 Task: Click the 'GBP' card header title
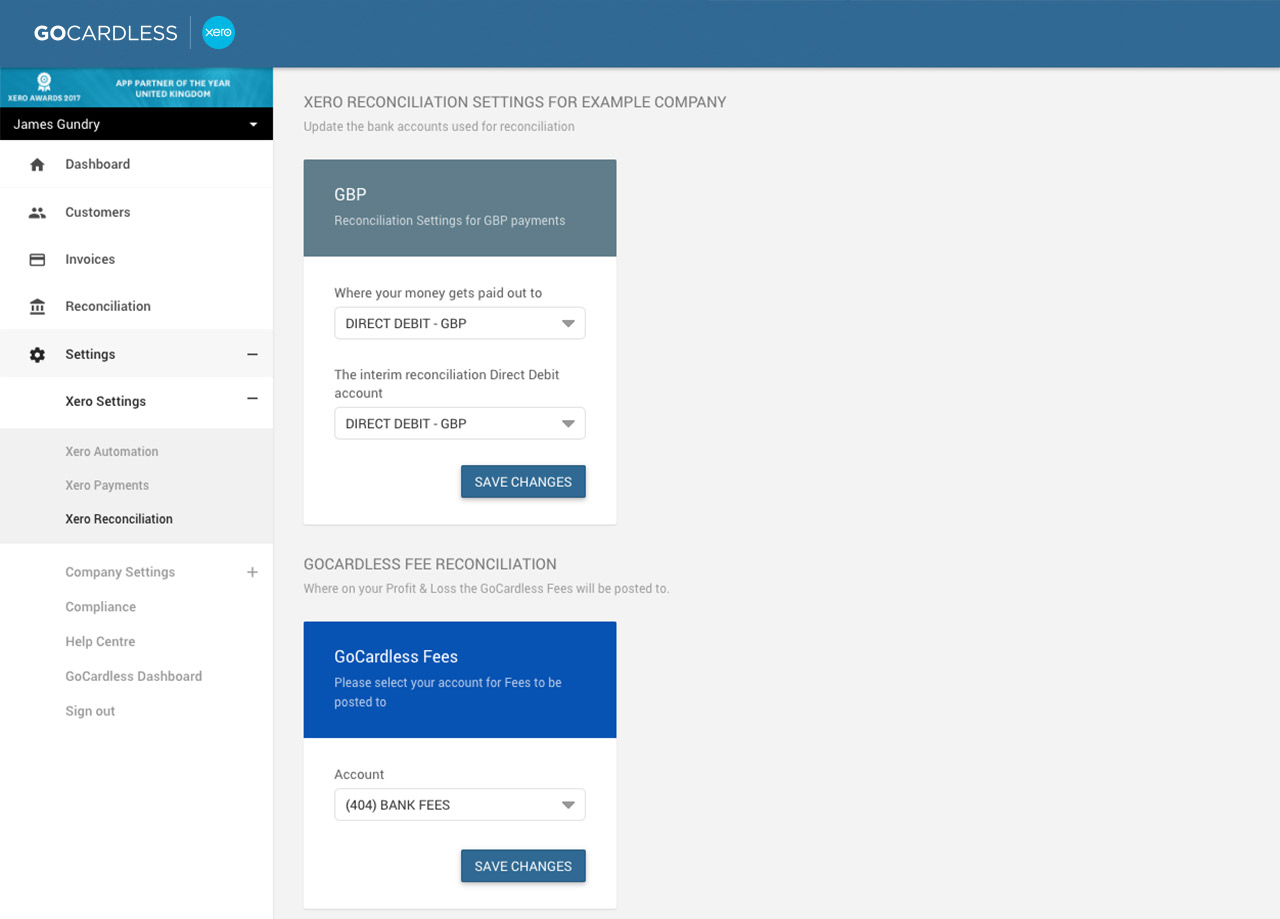[x=350, y=195]
